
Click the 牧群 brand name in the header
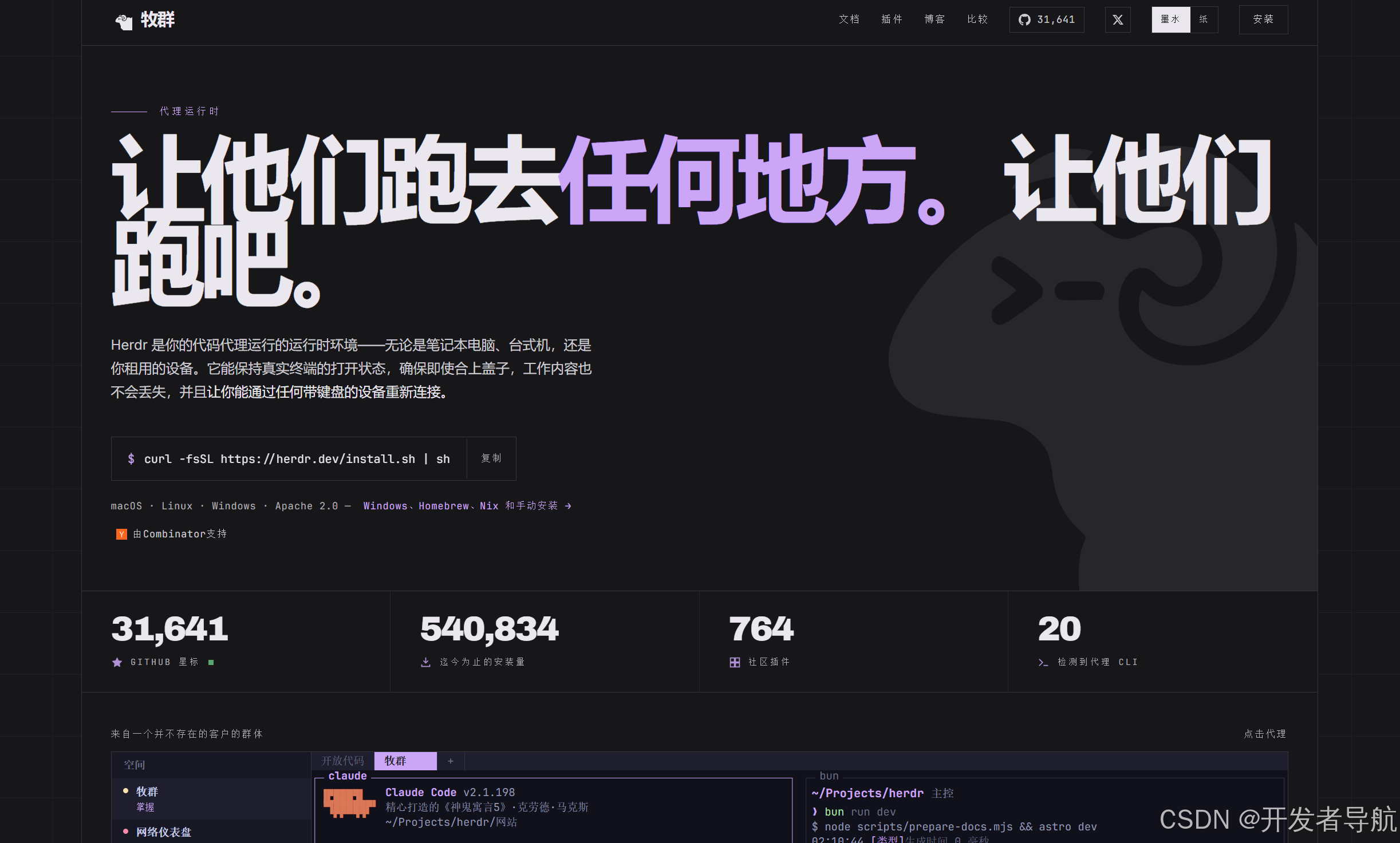point(157,20)
